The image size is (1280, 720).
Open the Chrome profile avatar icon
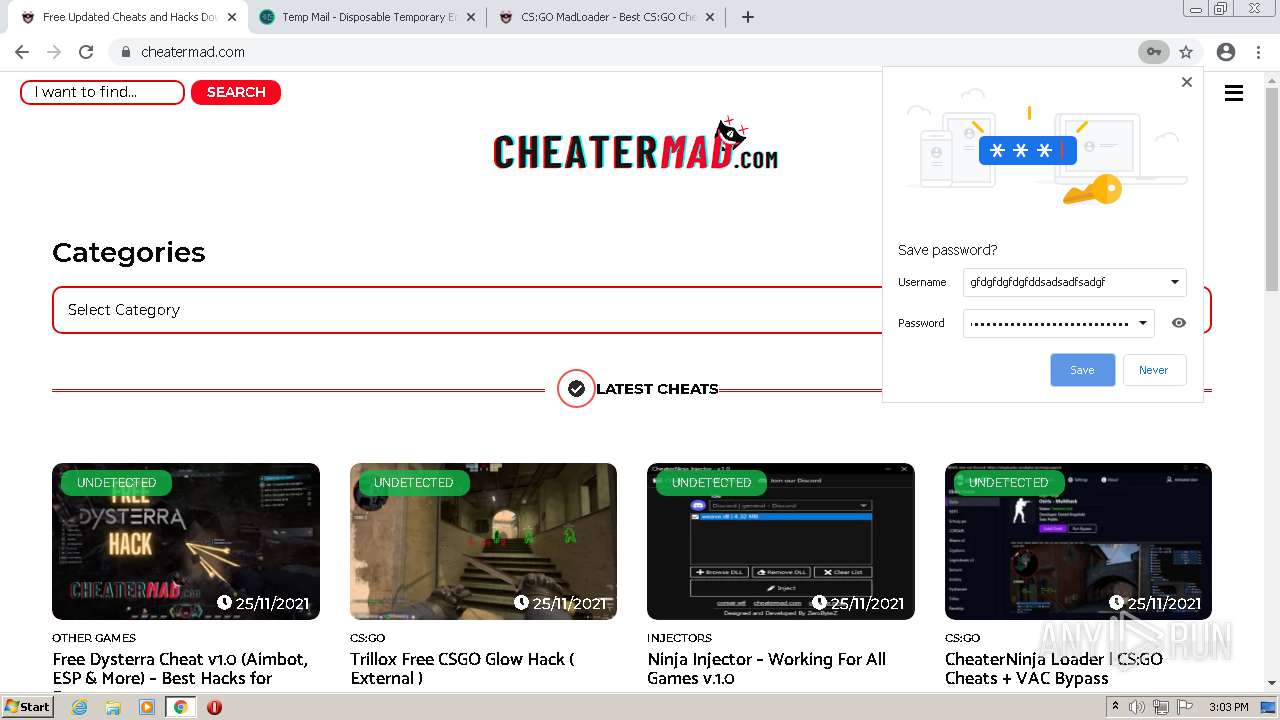click(x=1226, y=52)
